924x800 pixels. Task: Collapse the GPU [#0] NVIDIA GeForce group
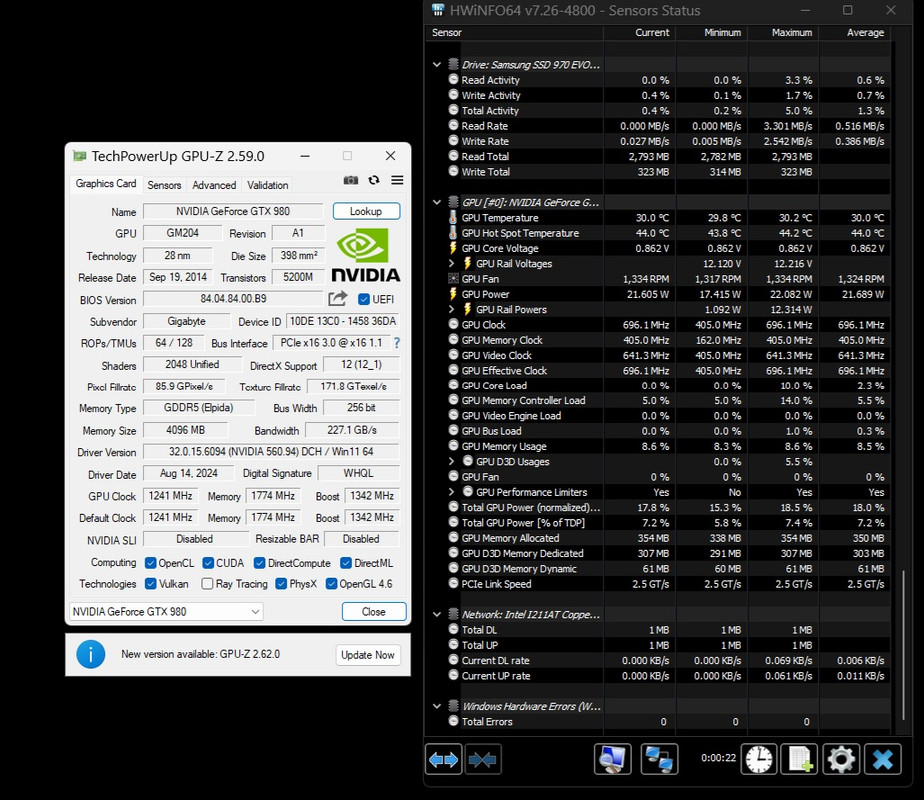[437, 202]
